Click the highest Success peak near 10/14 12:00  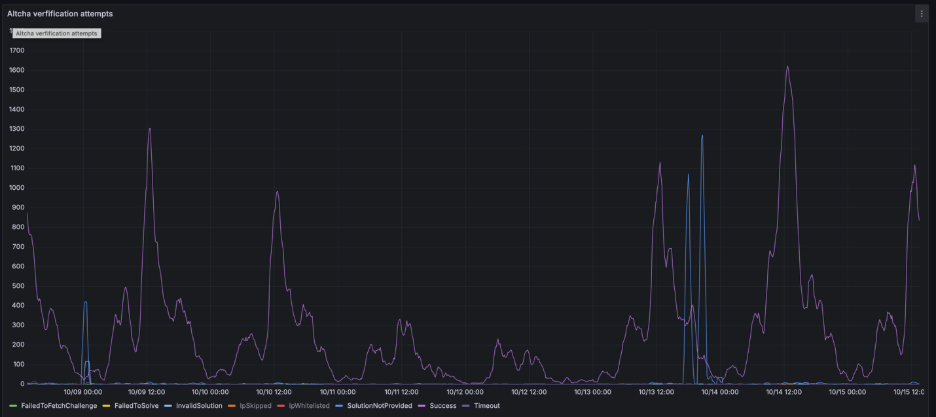point(788,68)
